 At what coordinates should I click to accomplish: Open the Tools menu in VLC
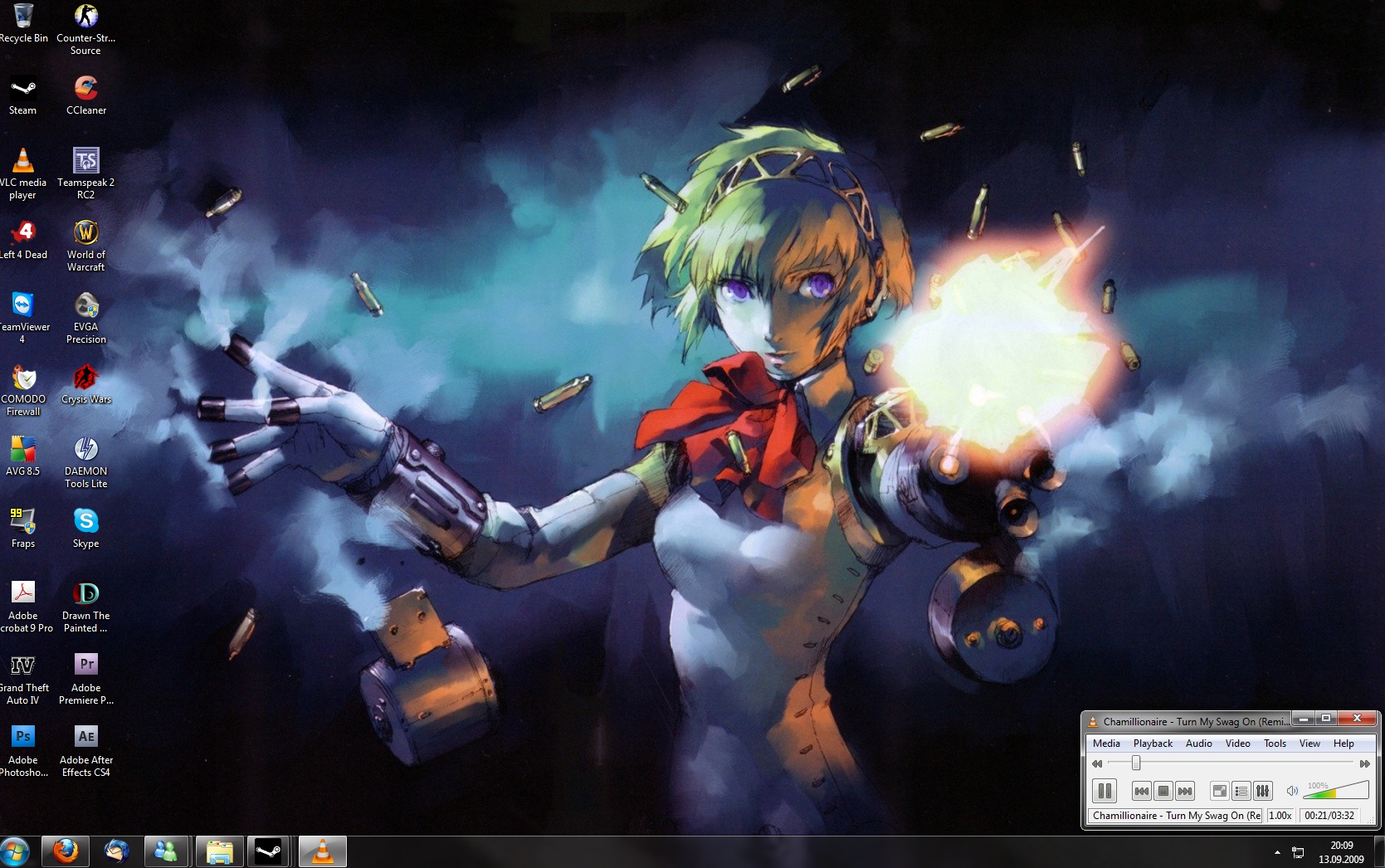click(1275, 744)
